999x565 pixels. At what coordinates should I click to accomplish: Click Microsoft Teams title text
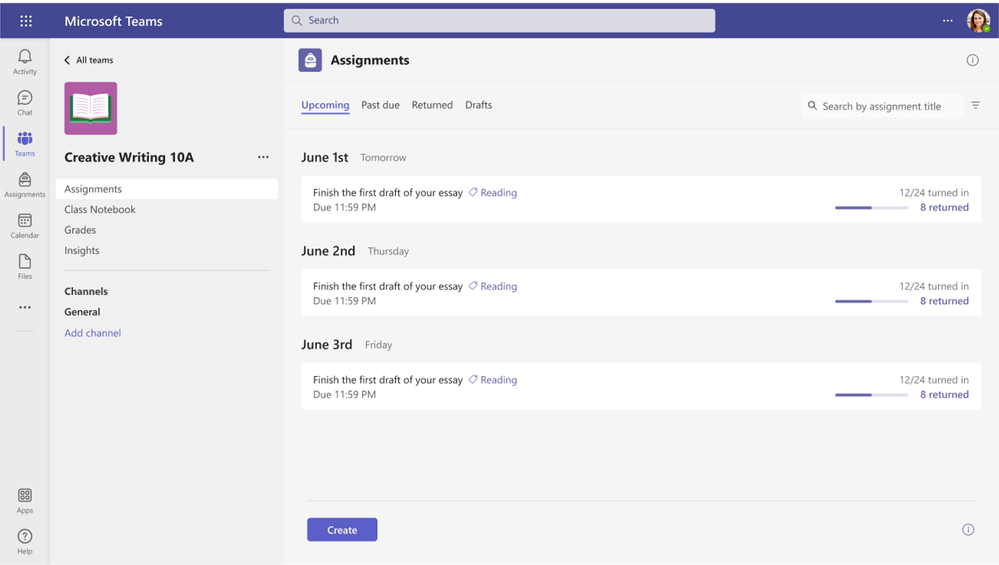pyautogui.click(x=113, y=21)
